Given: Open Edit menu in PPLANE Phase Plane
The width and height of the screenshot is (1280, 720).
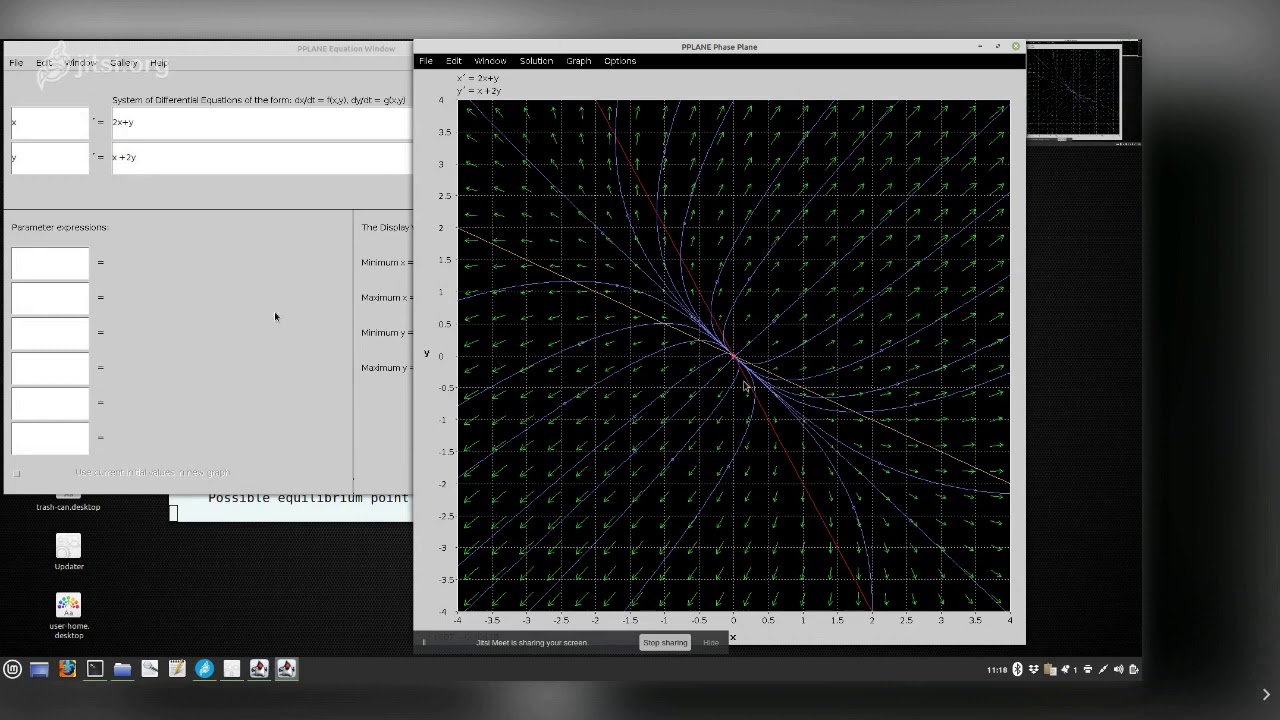Looking at the screenshot, I should 454,61.
